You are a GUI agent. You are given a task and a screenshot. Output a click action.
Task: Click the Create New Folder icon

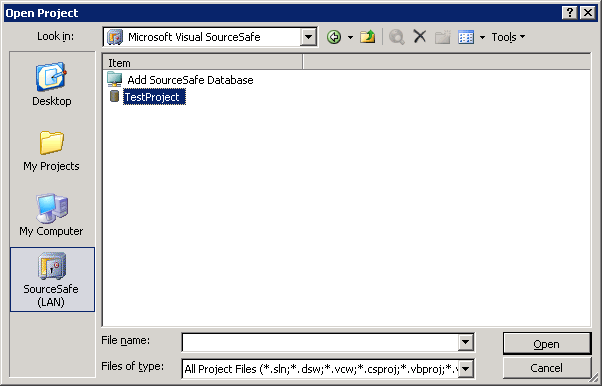(442, 37)
